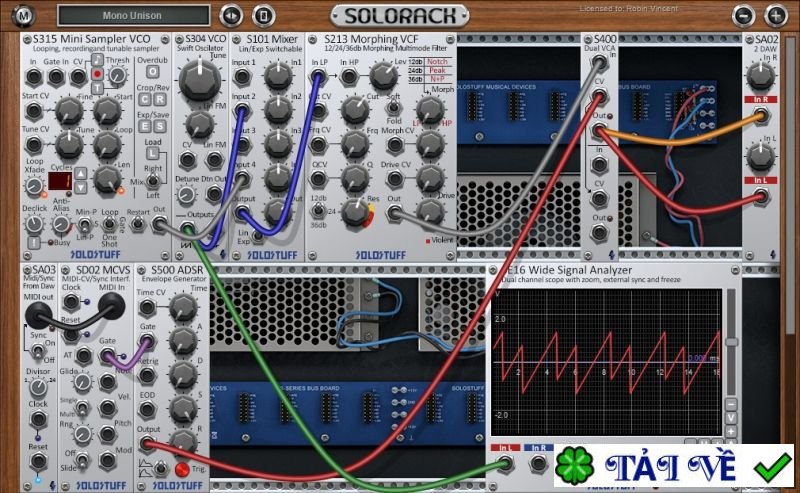
Task: Click the ADSR Time knob
Action: (x=183, y=307)
